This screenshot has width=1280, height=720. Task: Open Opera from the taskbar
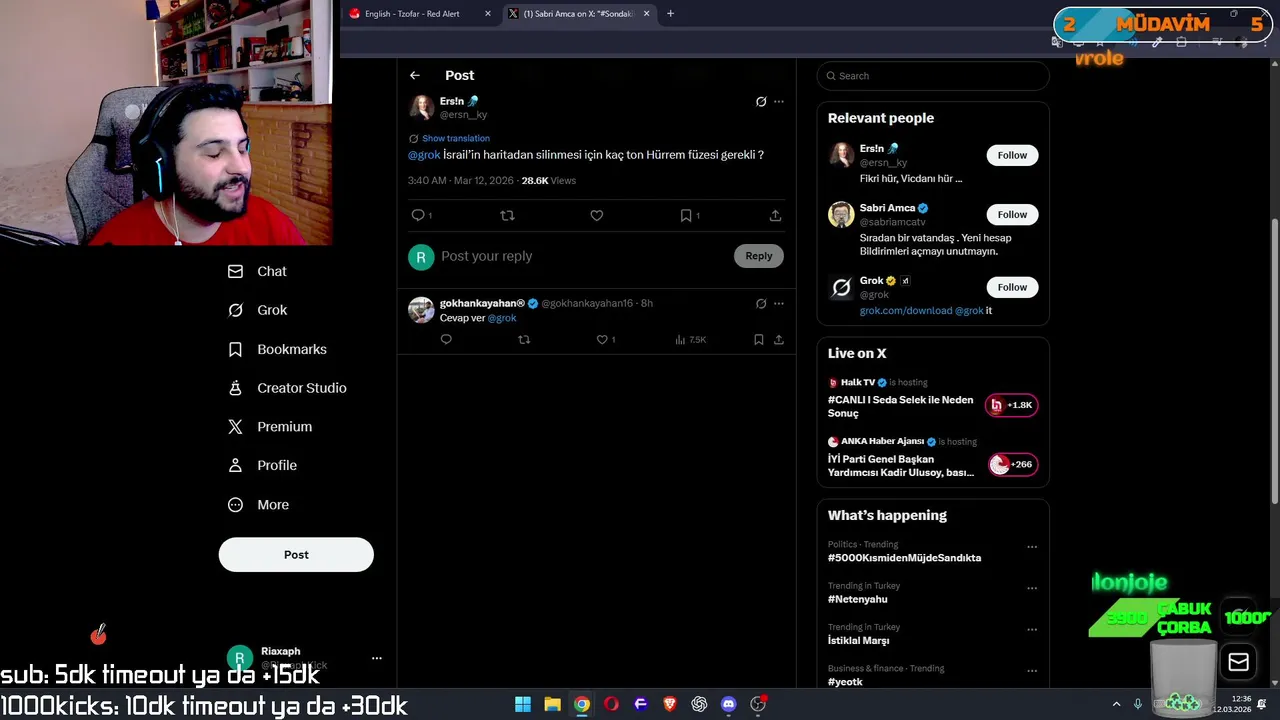coord(611,704)
